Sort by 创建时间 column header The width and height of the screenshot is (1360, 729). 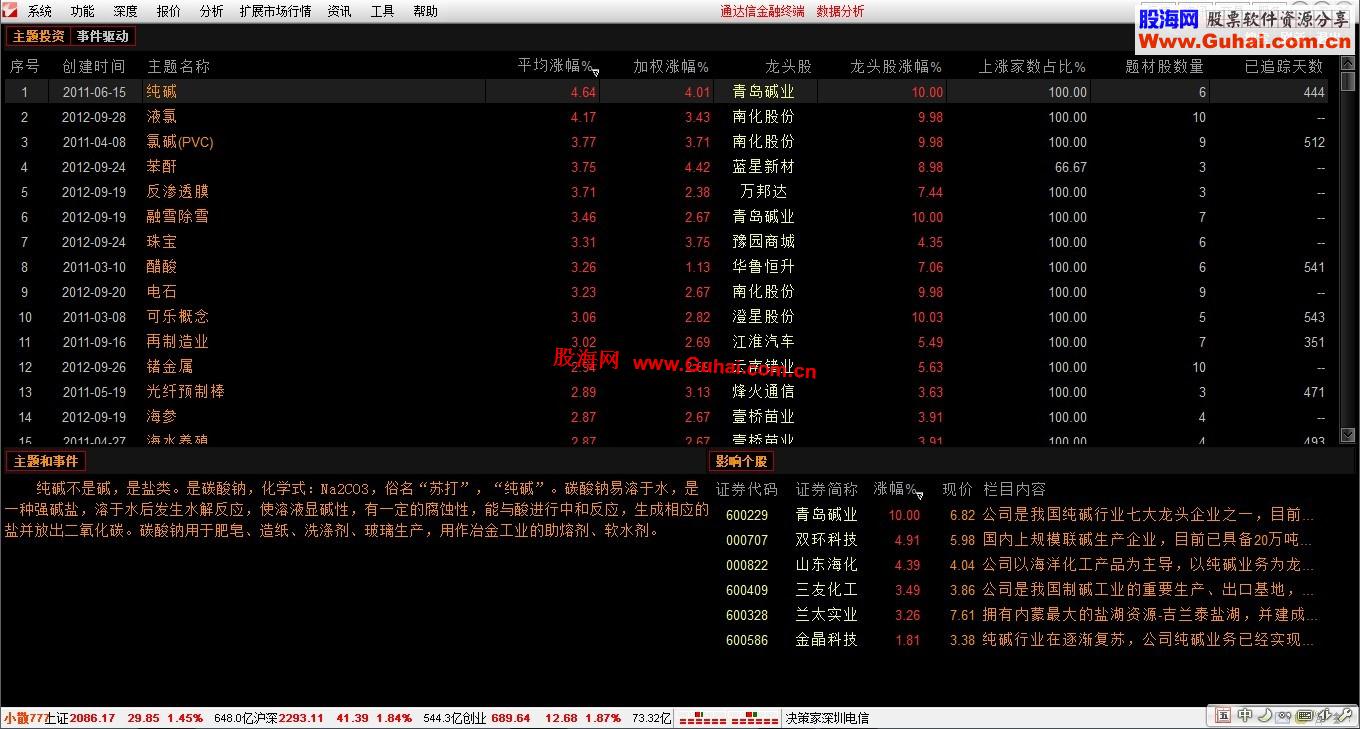(x=94, y=66)
